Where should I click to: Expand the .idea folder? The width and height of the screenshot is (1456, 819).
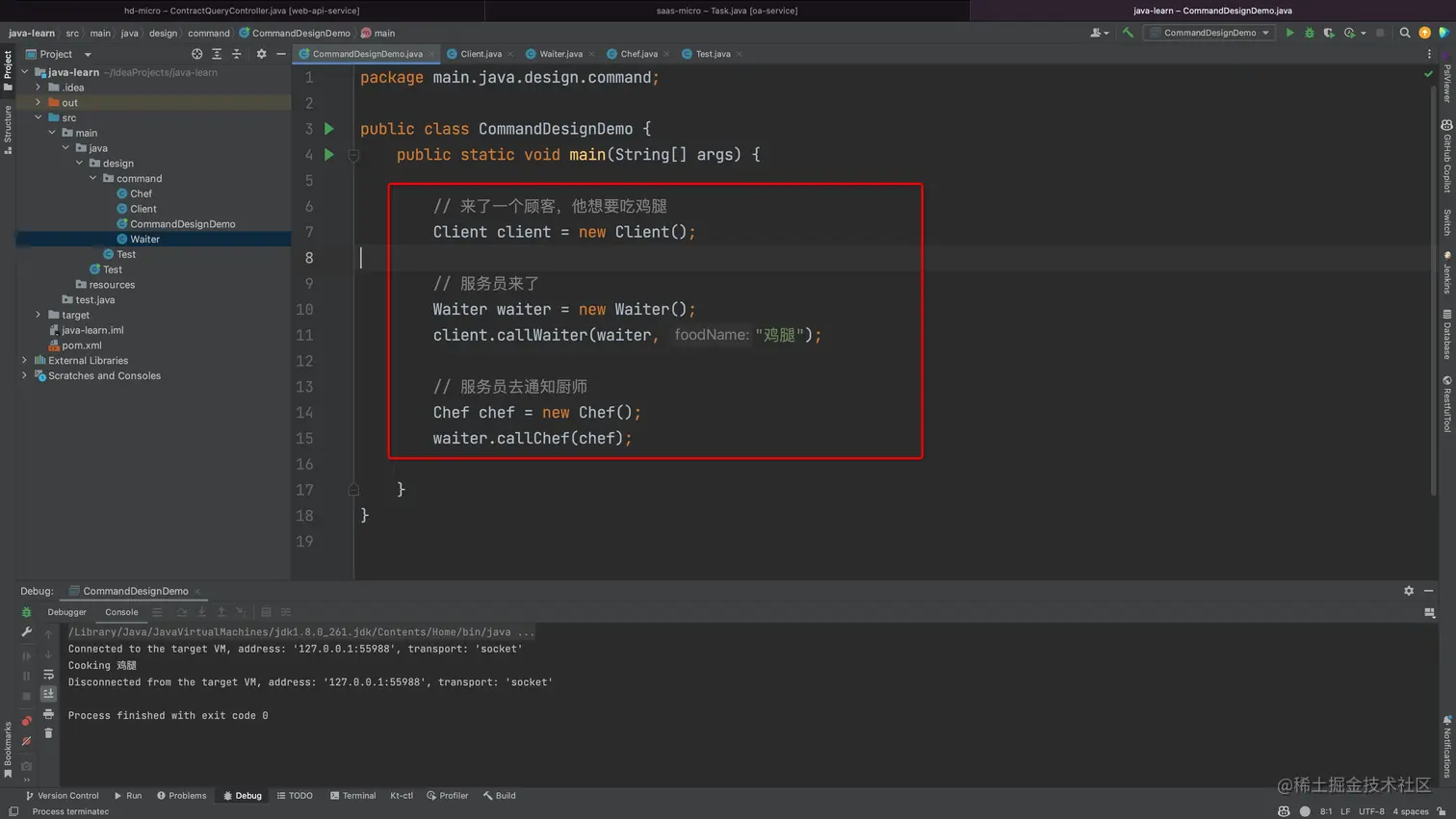(x=39, y=88)
